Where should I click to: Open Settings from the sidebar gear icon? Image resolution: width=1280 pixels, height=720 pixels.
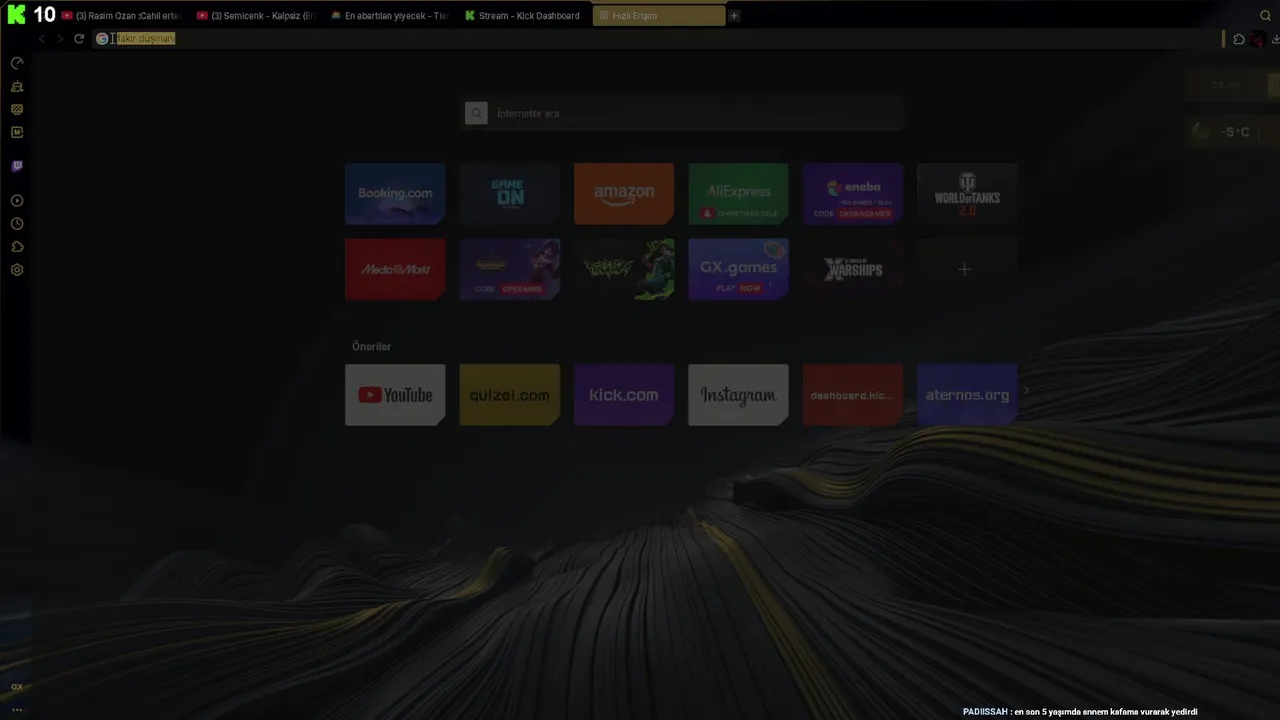pyautogui.click(x=17, y=270)
